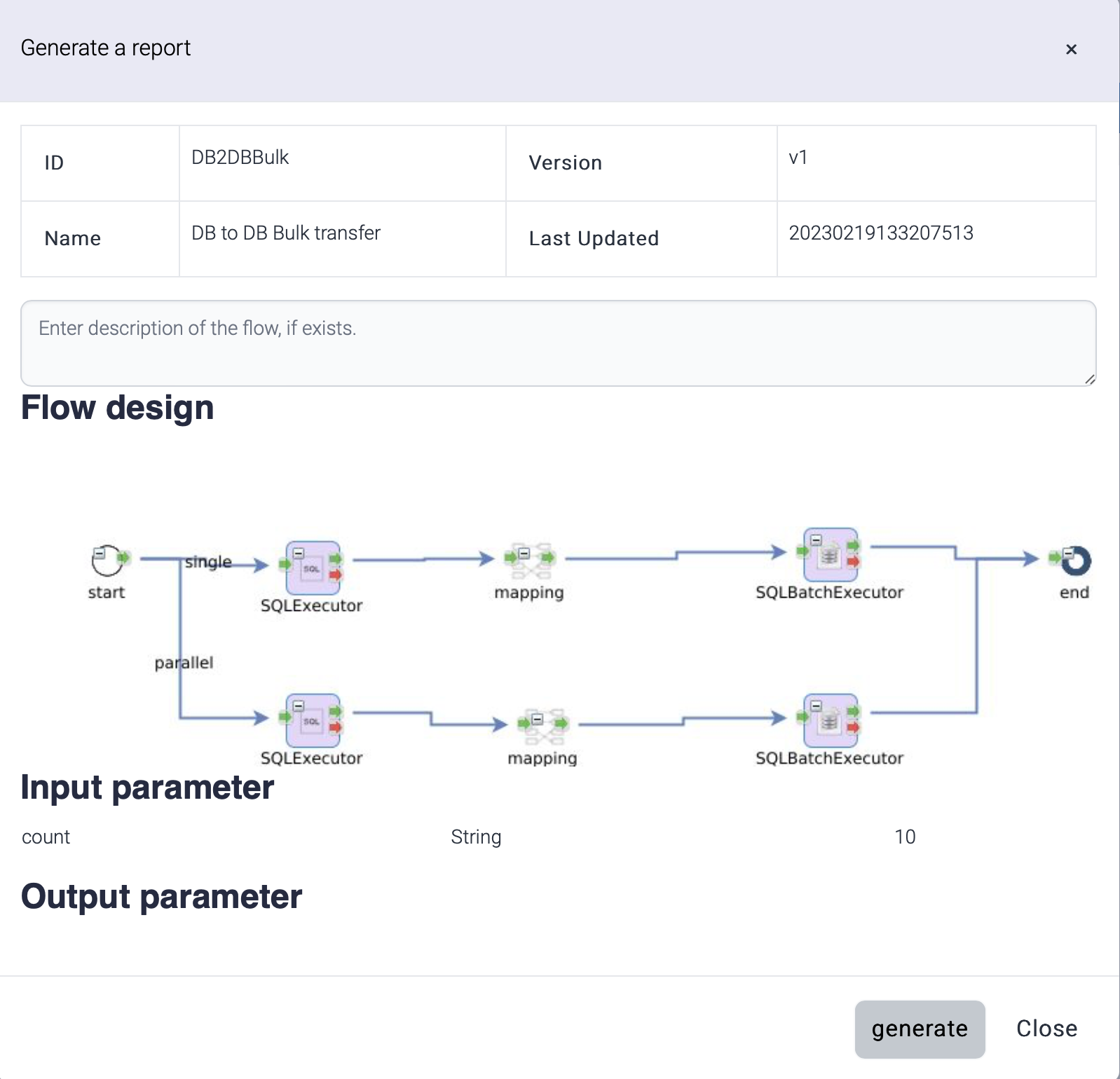Grab the description box resize handle
Screen dimensions: 1120x1079
point(1089,379)
